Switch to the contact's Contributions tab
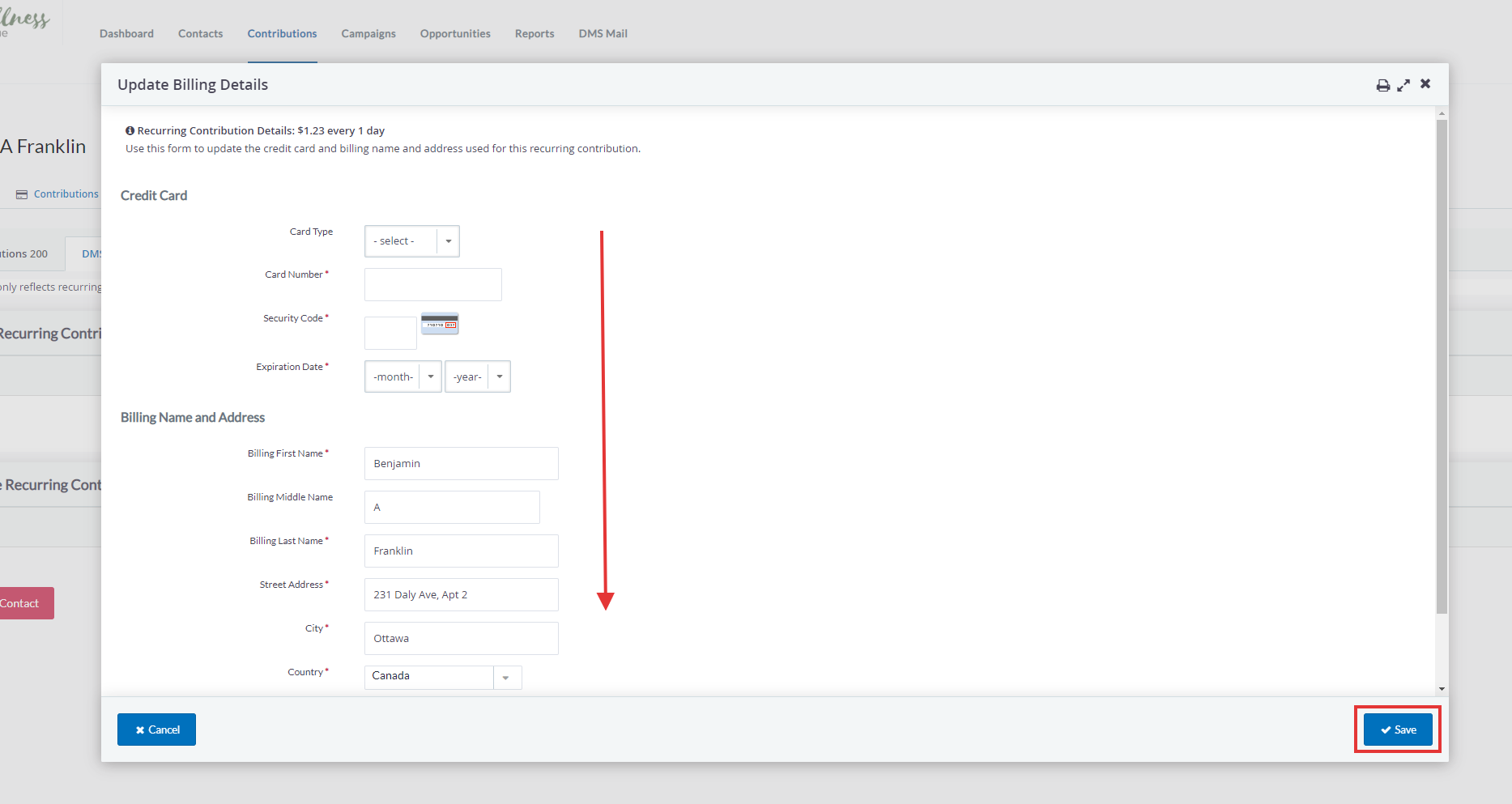This screenshot has height=804, width=1512. tap(57, 194)
